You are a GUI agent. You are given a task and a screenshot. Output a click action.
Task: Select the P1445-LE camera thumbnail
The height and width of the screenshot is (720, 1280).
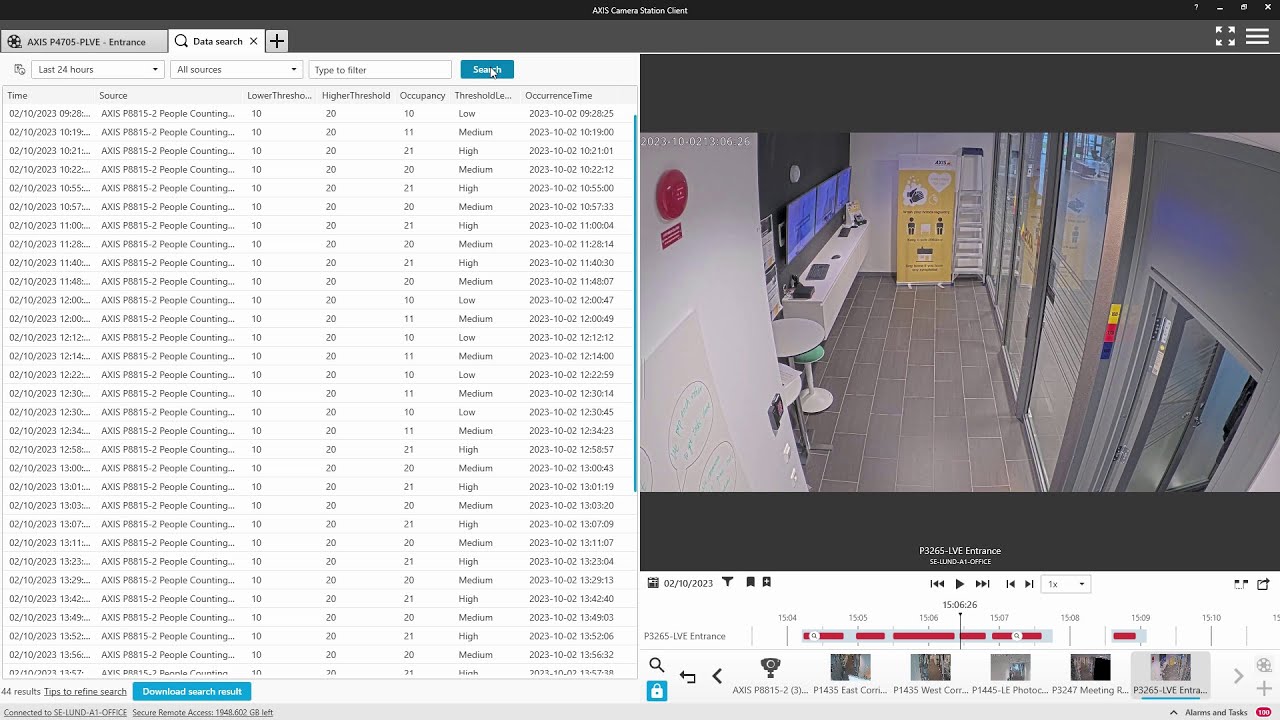[1010, 675]
